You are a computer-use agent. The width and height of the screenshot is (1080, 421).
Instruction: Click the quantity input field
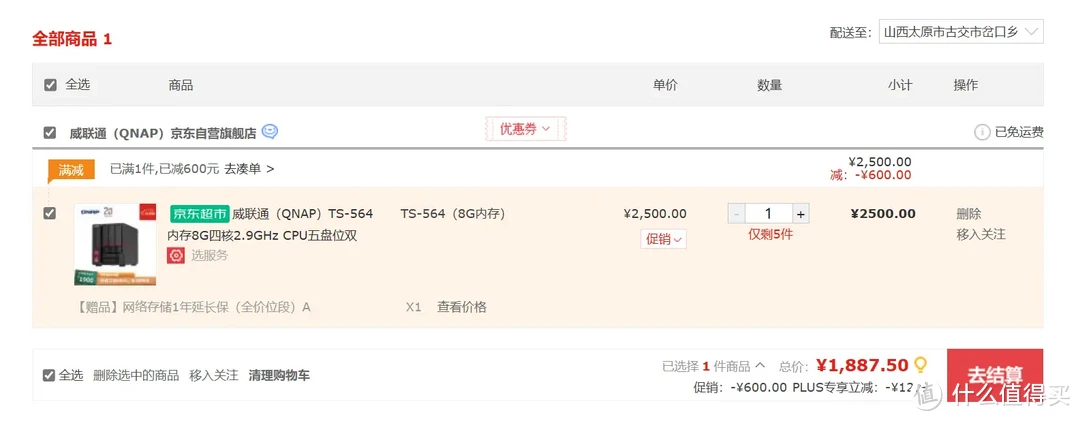tap(769, 214)
